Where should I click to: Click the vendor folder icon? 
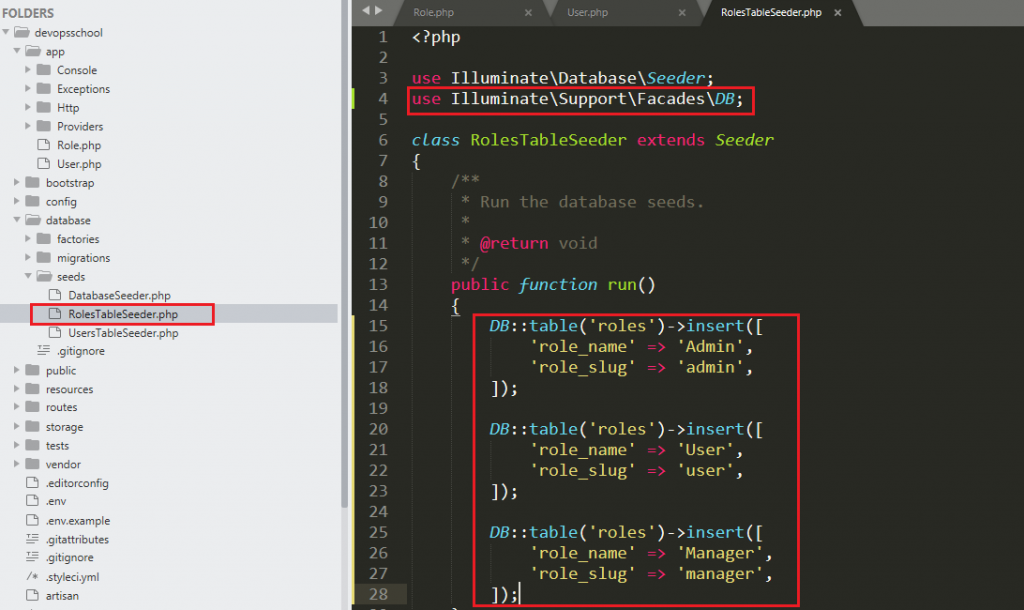tap(32, 465)
